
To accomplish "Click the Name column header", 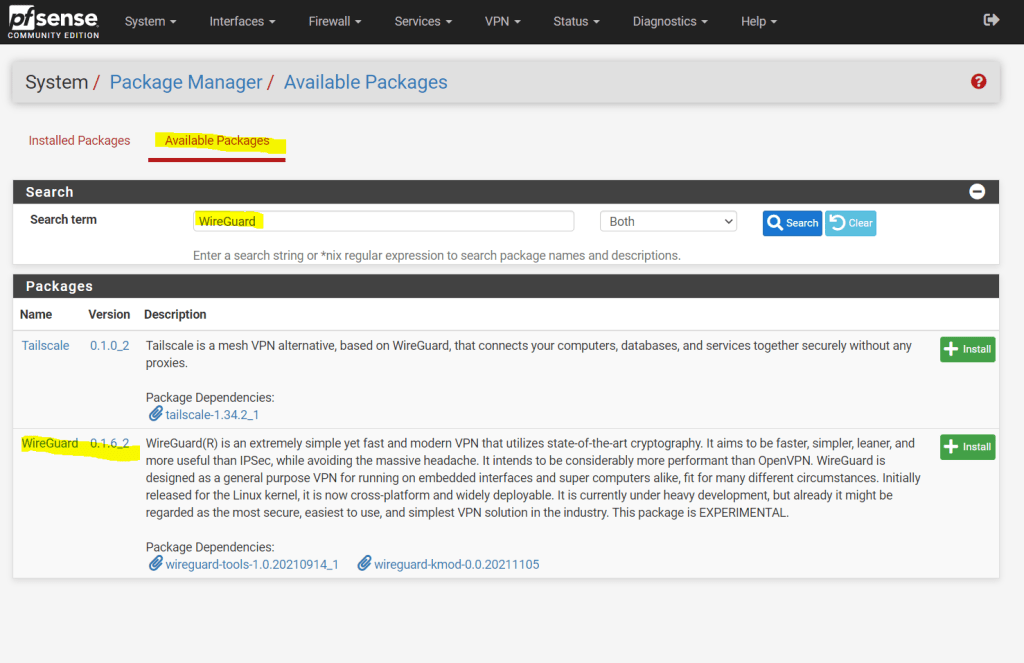I will click(x=36, y=314).
